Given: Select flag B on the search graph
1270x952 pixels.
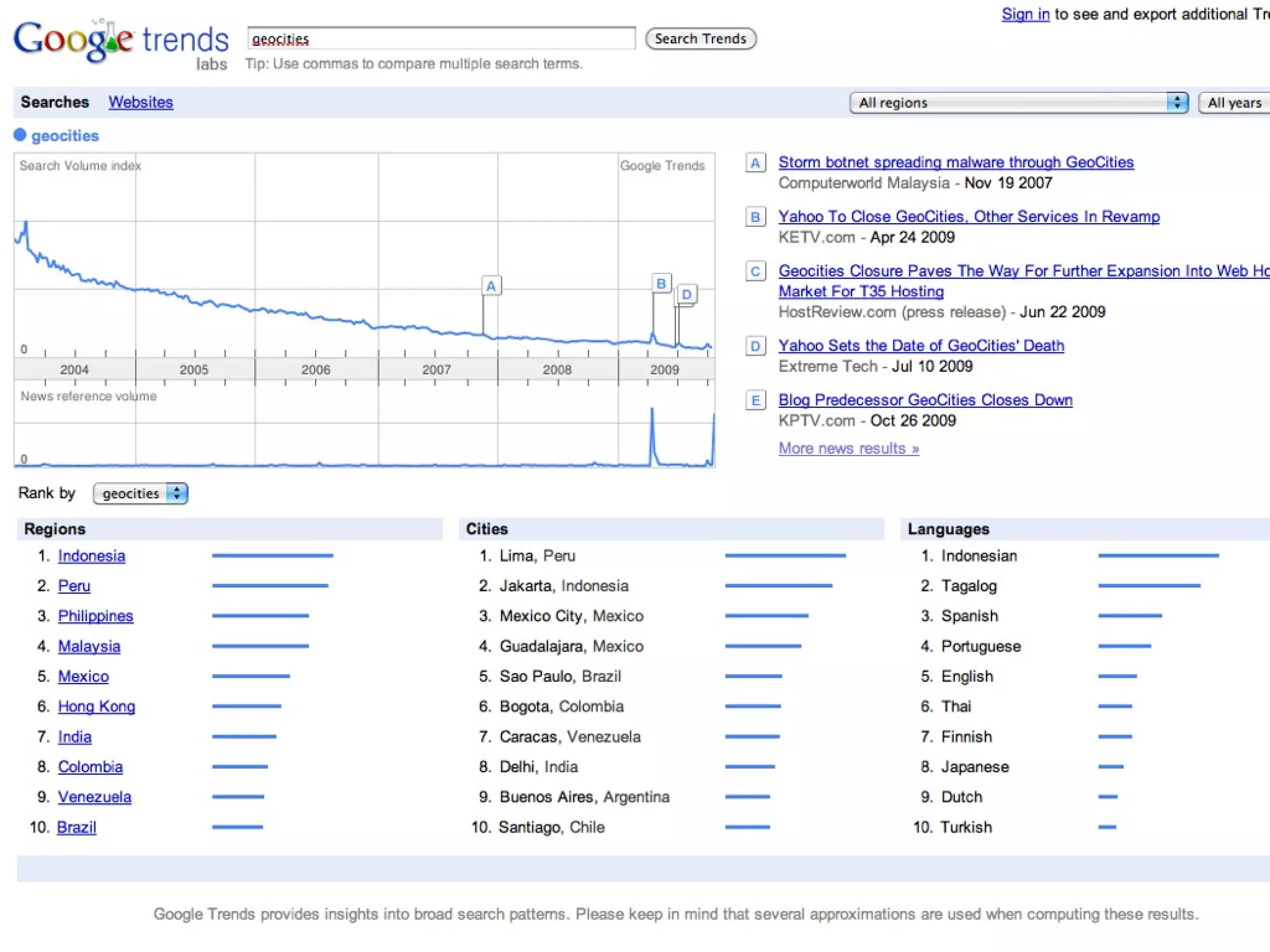Looking at the screenshot, I should (x=661, y=283).
